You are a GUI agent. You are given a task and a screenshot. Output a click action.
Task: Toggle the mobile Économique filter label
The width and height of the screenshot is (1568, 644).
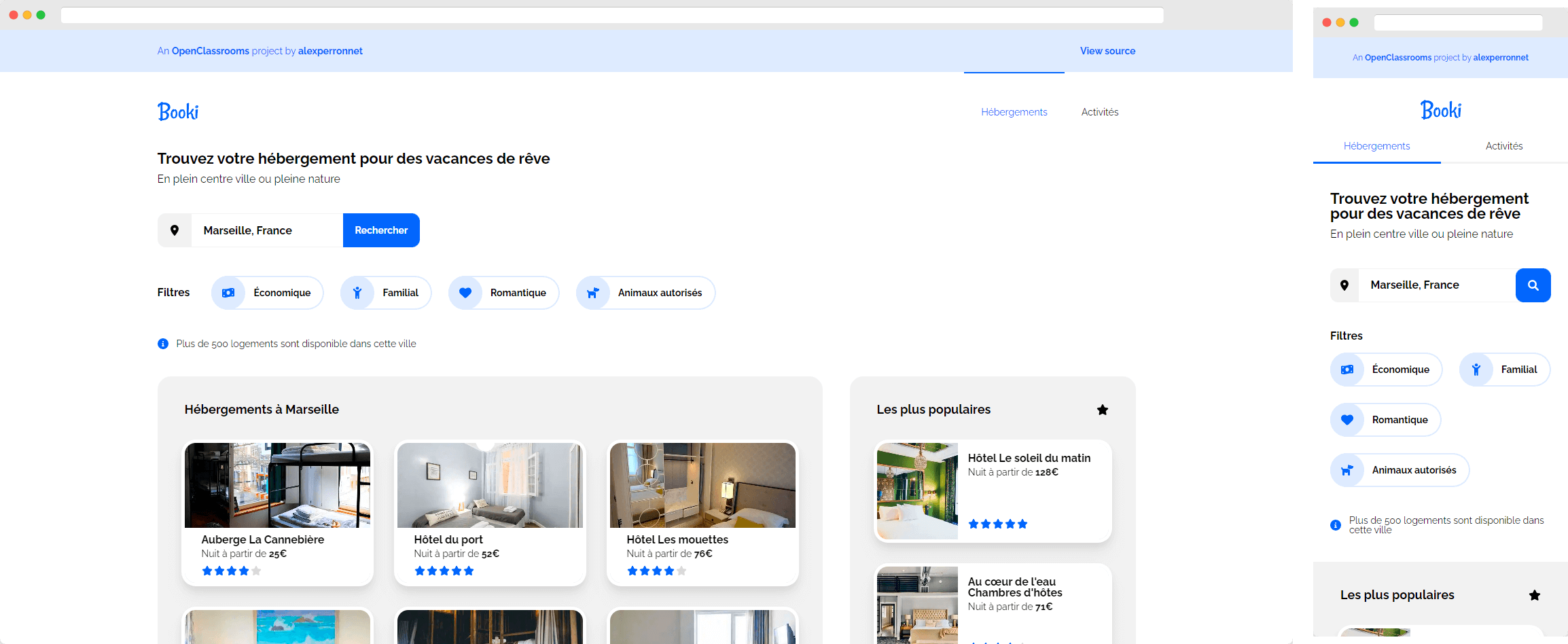click(1401, 370)
